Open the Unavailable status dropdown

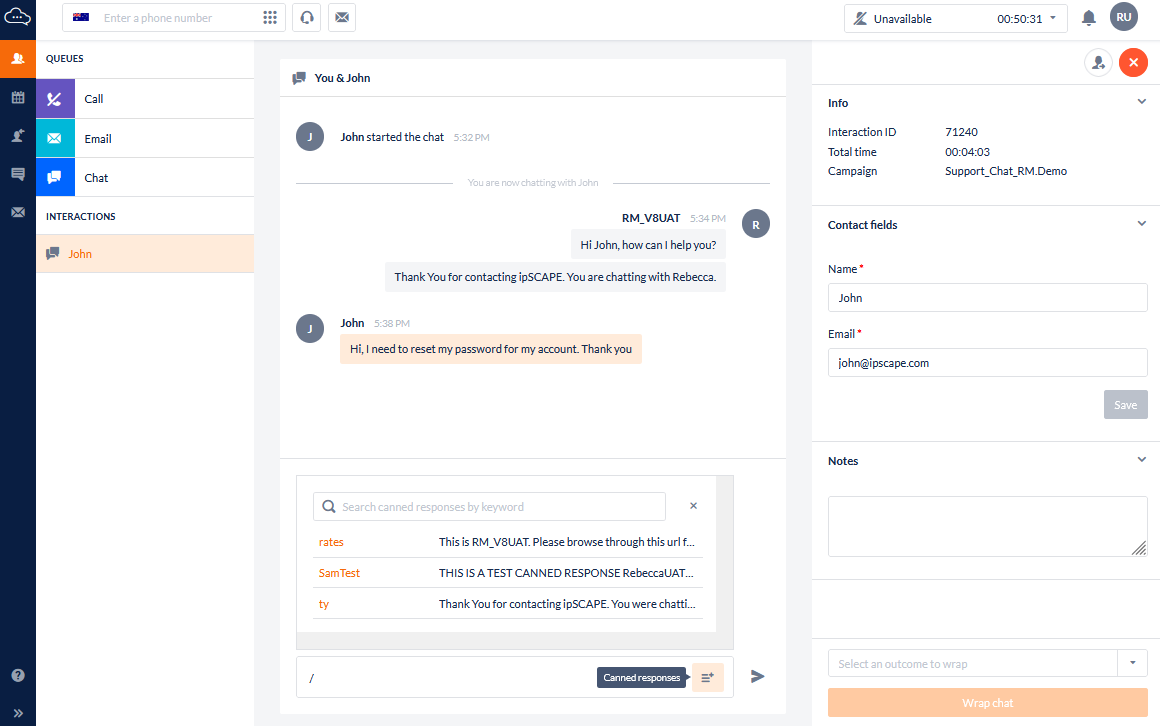(955, 18)
